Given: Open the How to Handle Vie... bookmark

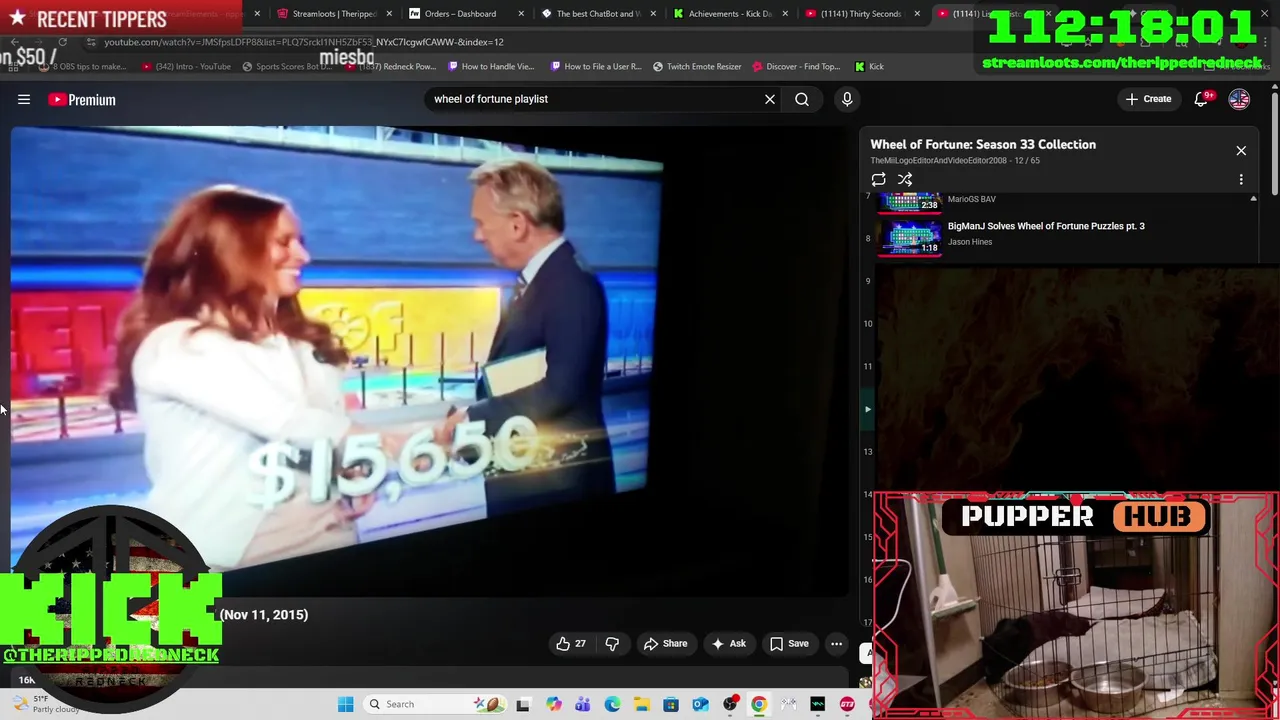Looking at the screenshot, I should coord(491,67).
